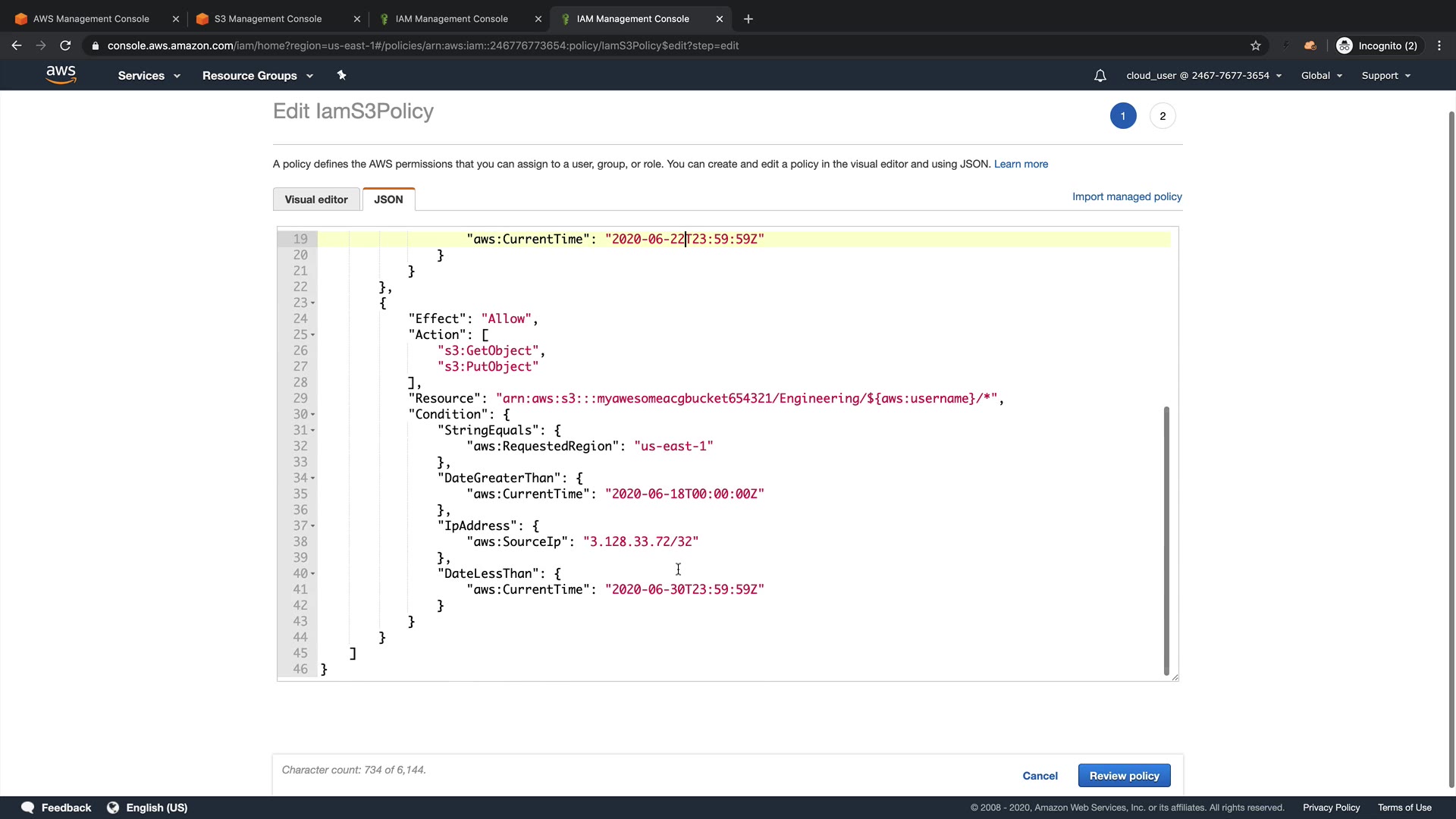1456x819 pixels.
Task: Open the cloud_user account dropdown
Action: click(1203, 76)
